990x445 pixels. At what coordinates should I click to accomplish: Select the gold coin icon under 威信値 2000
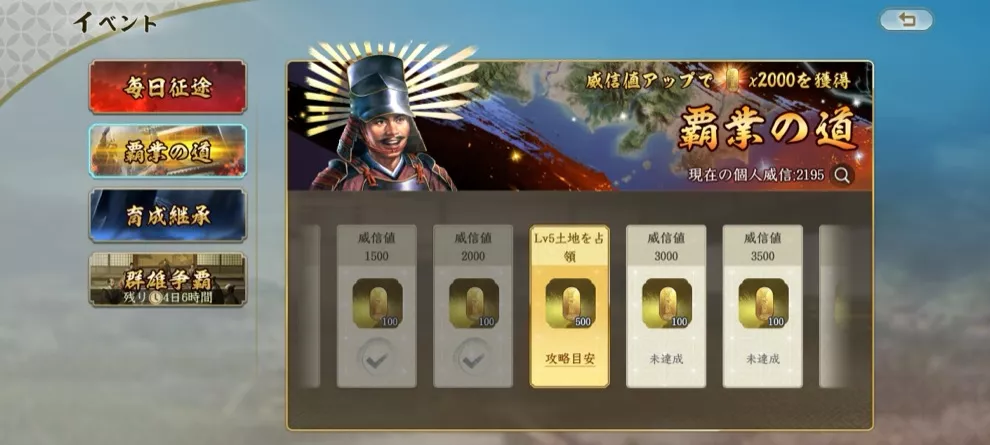(x=474, y=303)
